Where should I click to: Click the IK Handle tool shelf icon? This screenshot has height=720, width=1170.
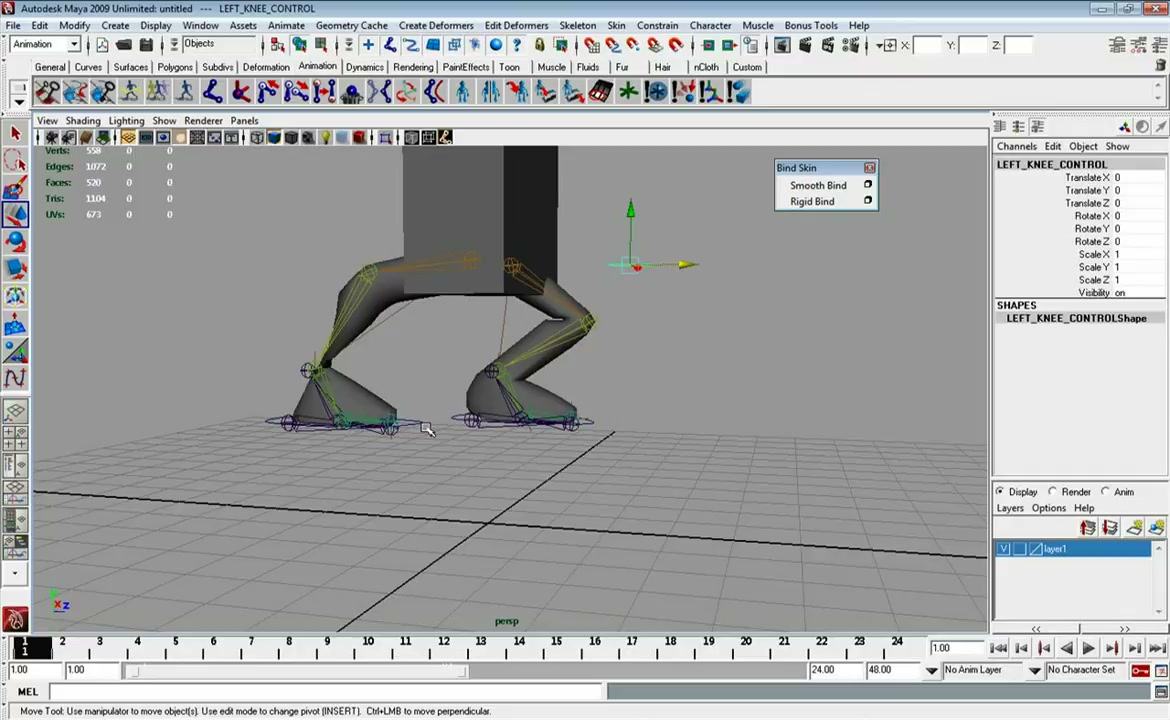(240, 92)
